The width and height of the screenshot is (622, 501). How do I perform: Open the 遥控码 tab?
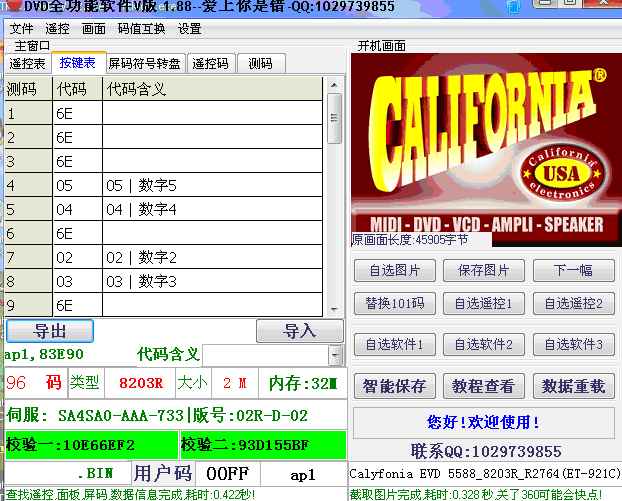tap(211, 63)
